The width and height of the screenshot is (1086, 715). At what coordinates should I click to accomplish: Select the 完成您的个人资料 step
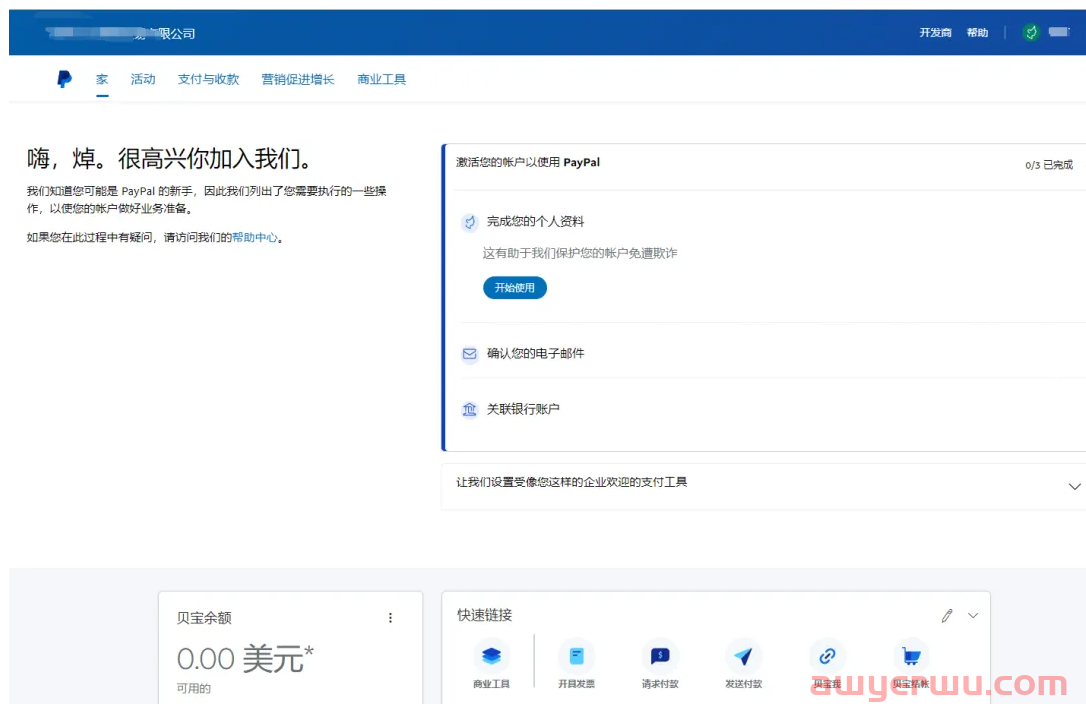tap(535, 222)
